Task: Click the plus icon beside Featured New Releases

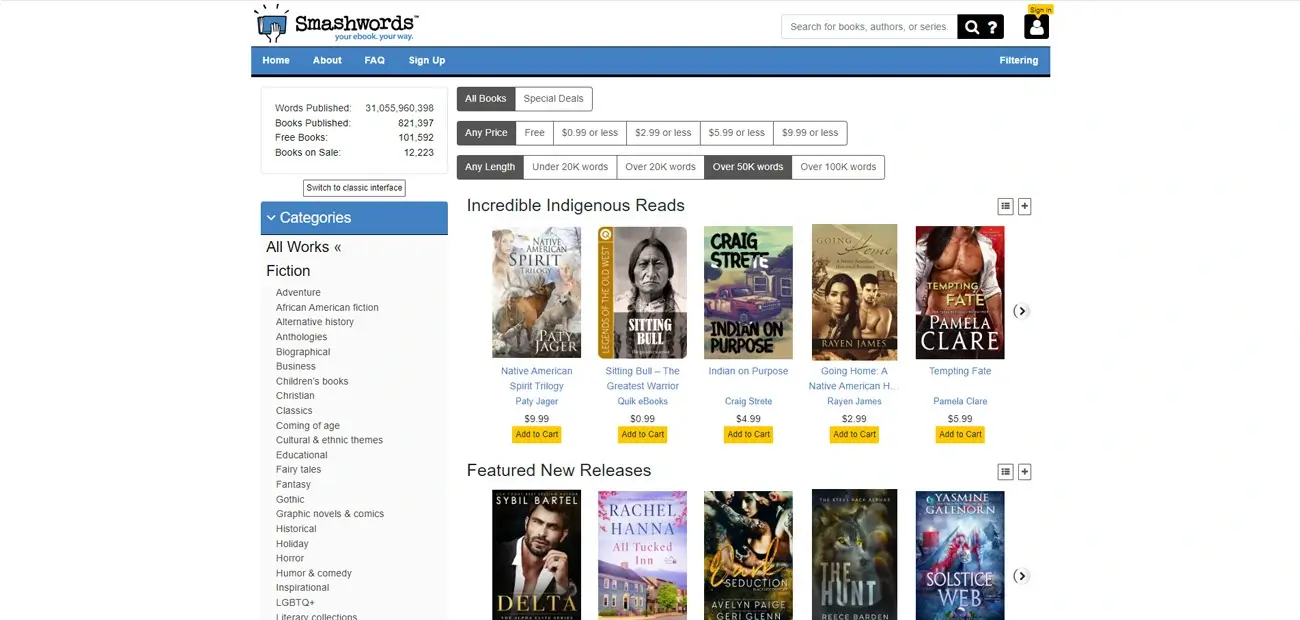Action: [x=1023, y=470]
